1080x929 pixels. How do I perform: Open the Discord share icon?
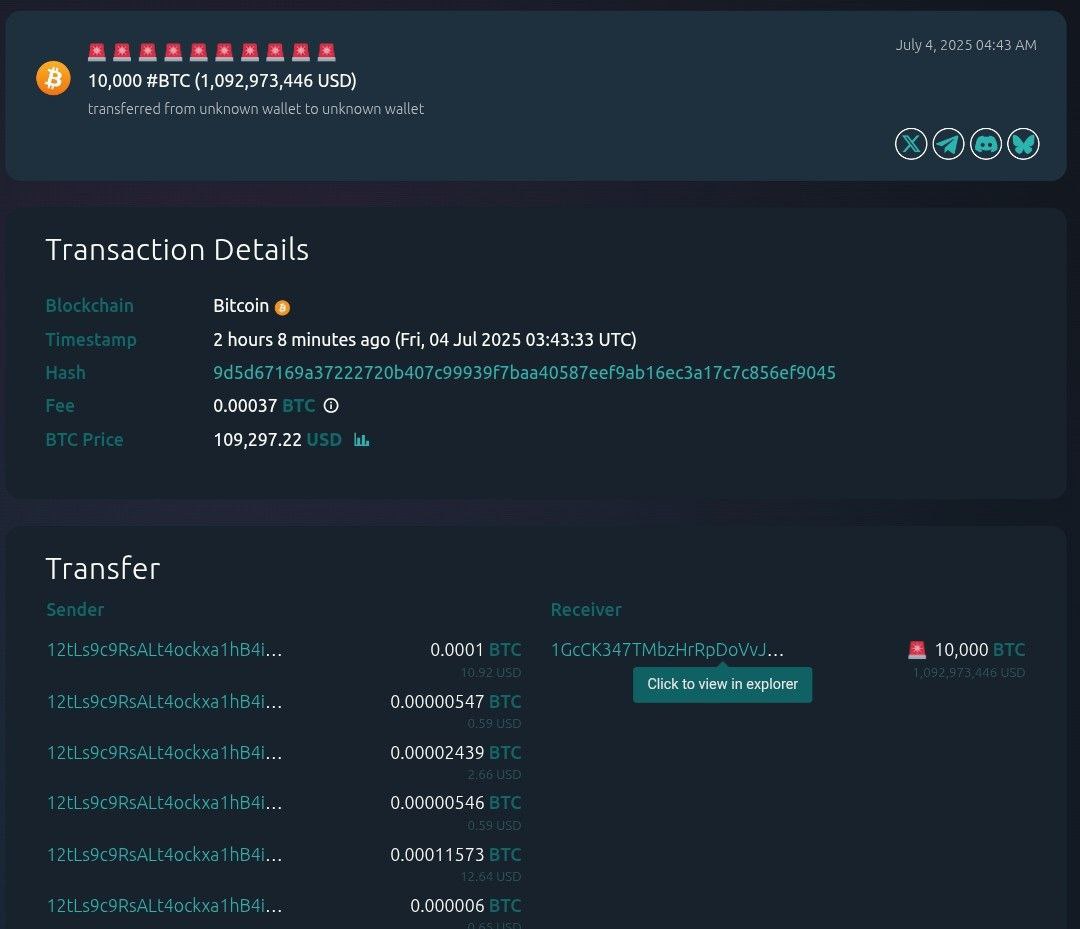pos(986,144)
